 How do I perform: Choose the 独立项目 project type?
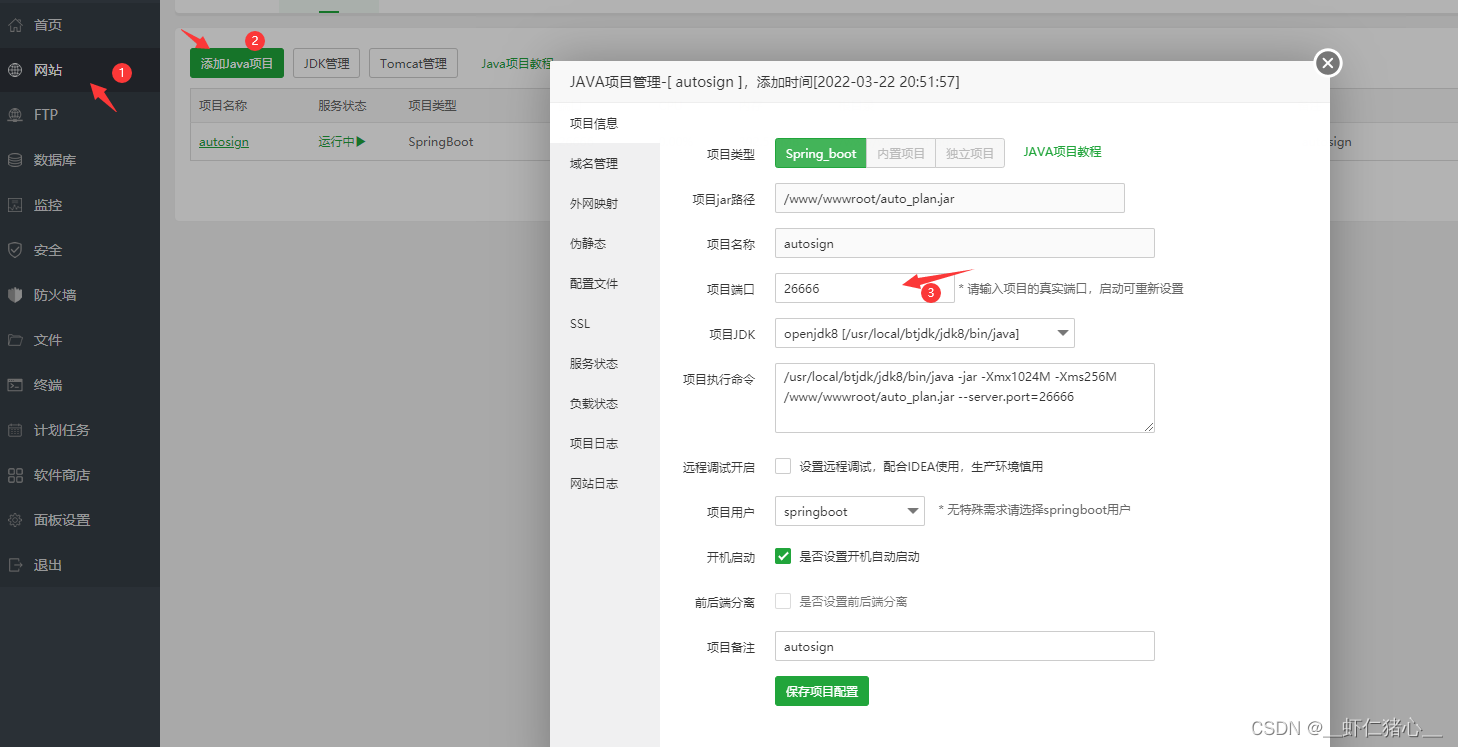click(970, 153)
